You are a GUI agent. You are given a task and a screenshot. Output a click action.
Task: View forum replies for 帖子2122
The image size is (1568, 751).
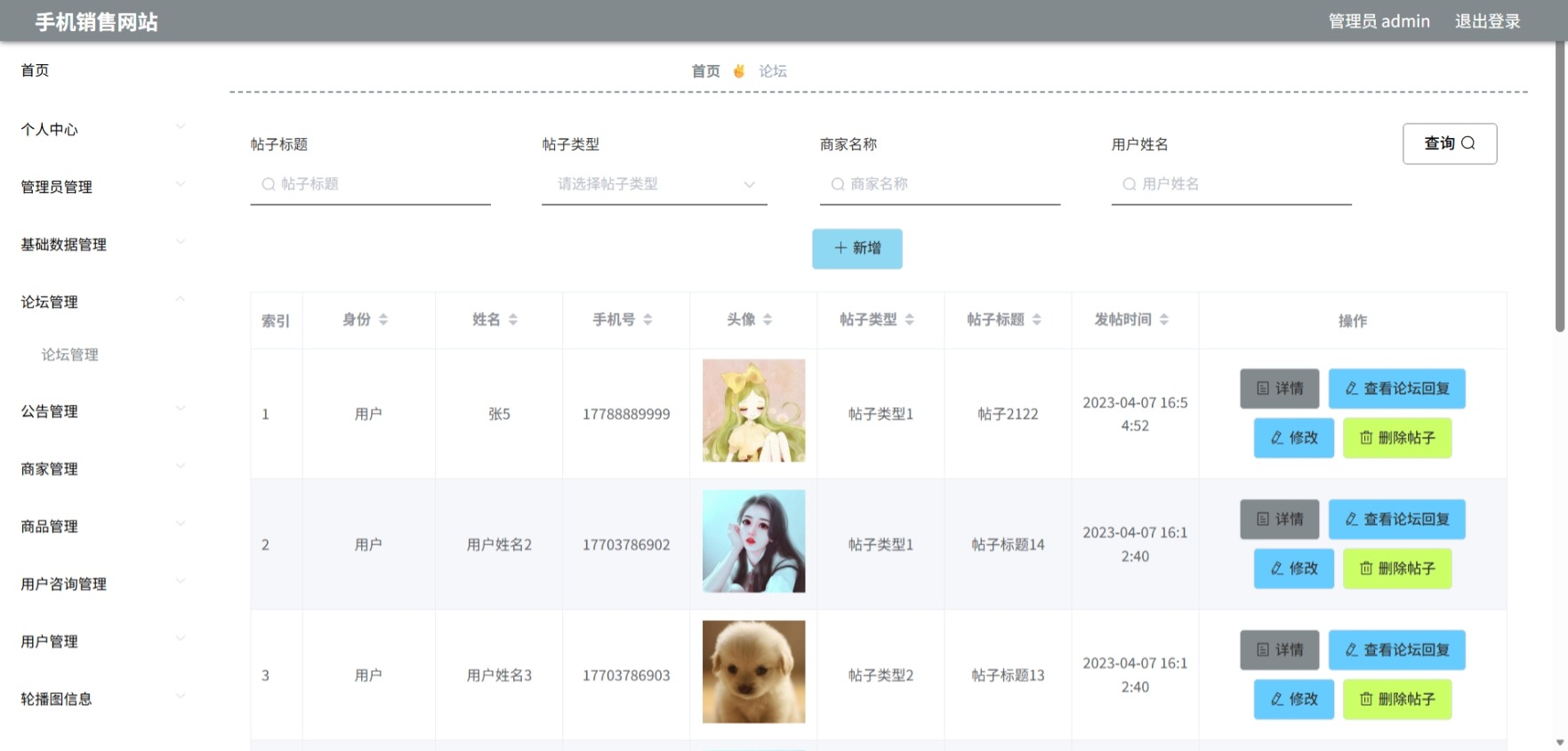[1397, 389]
